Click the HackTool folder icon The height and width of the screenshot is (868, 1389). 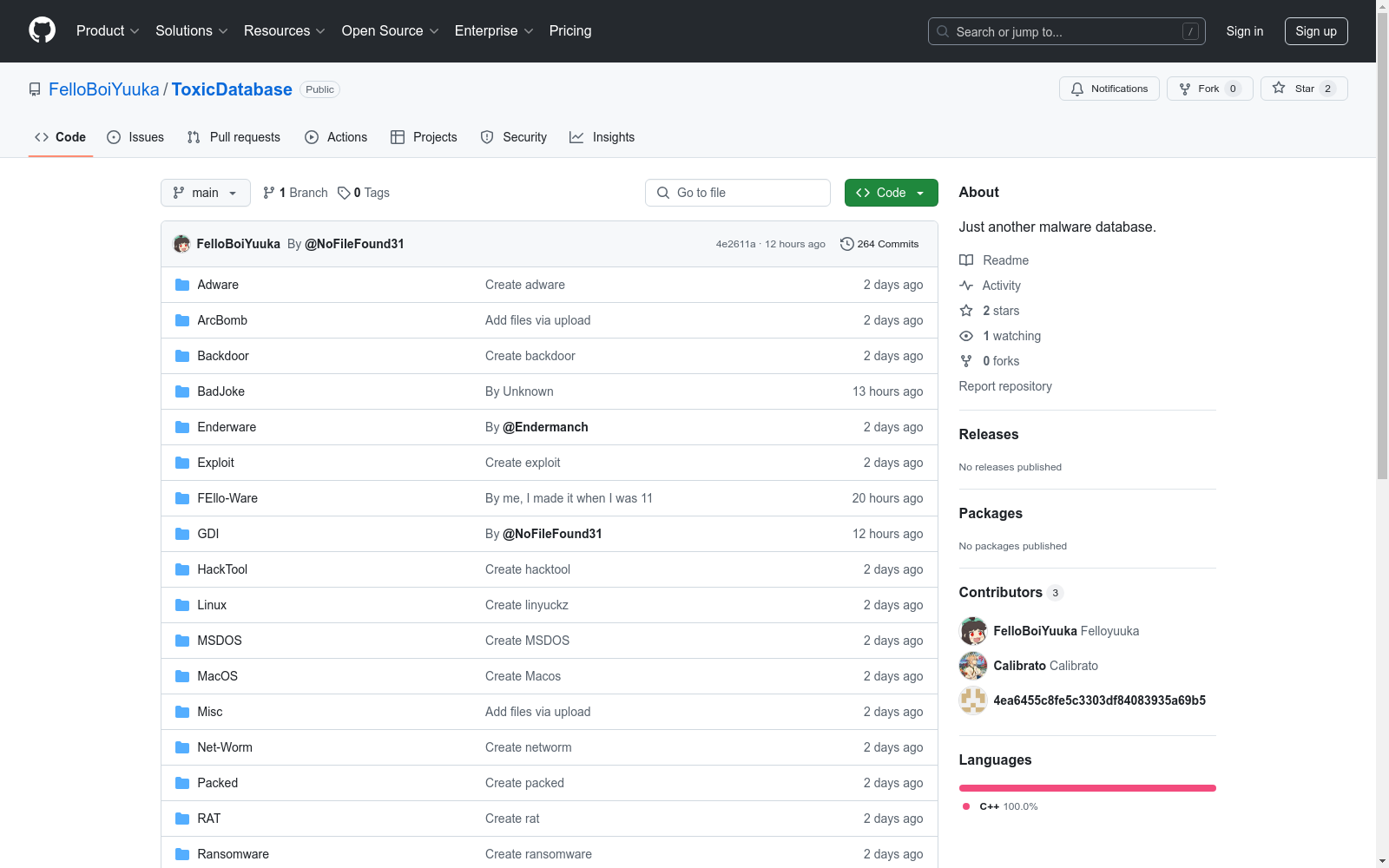[182, 569]
